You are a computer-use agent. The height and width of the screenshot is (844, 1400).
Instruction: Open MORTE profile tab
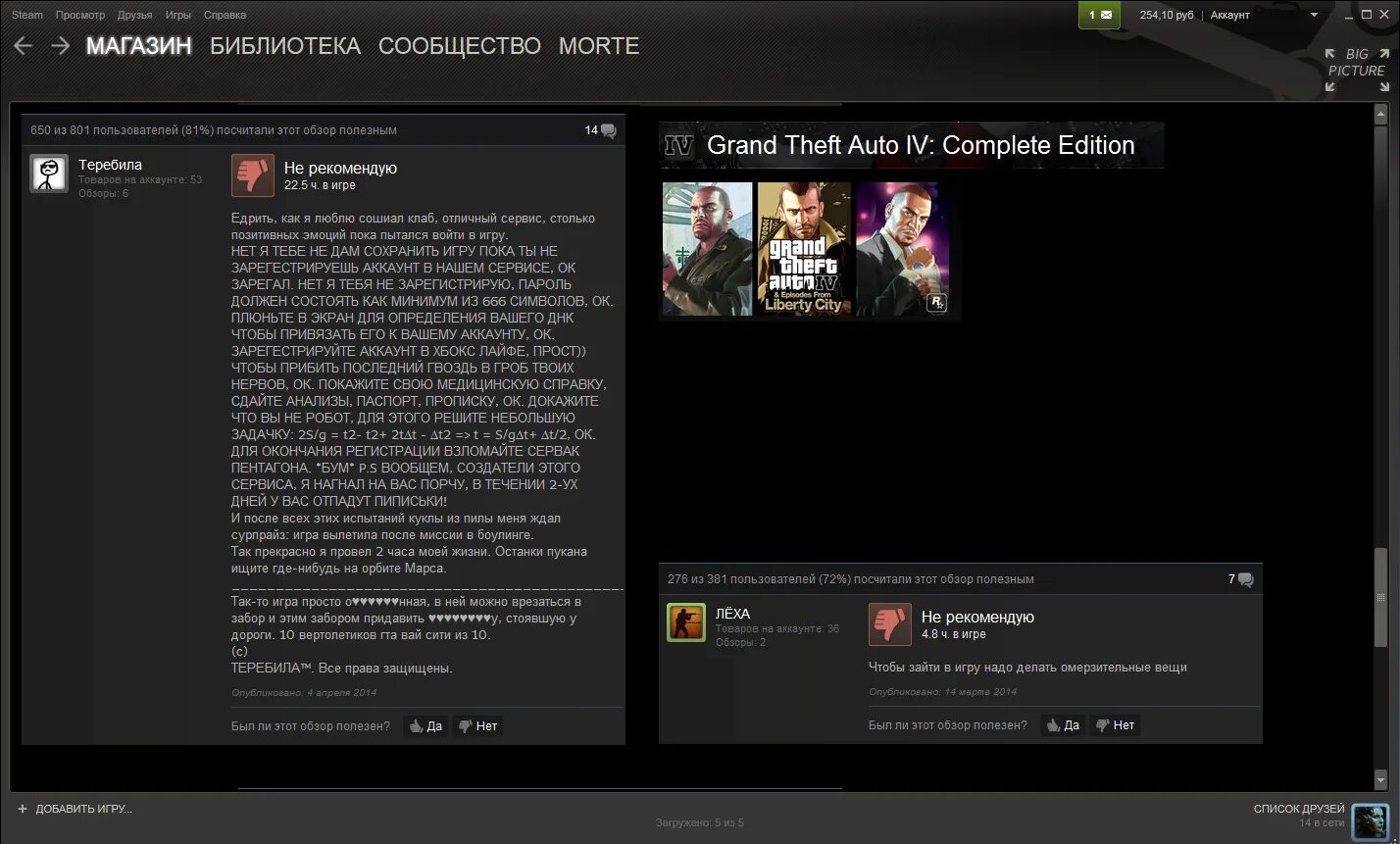599,46
